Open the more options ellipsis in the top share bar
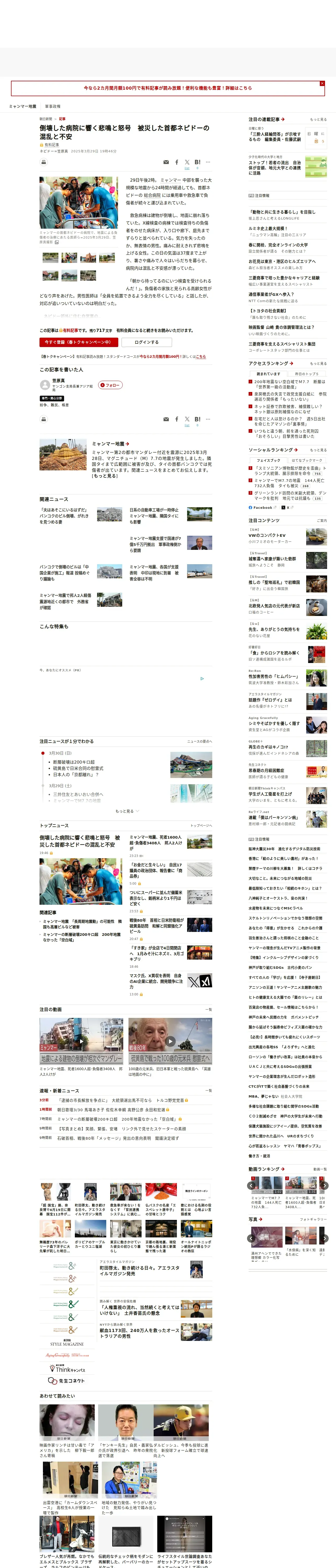336x1568 pixels. point(208,162)
